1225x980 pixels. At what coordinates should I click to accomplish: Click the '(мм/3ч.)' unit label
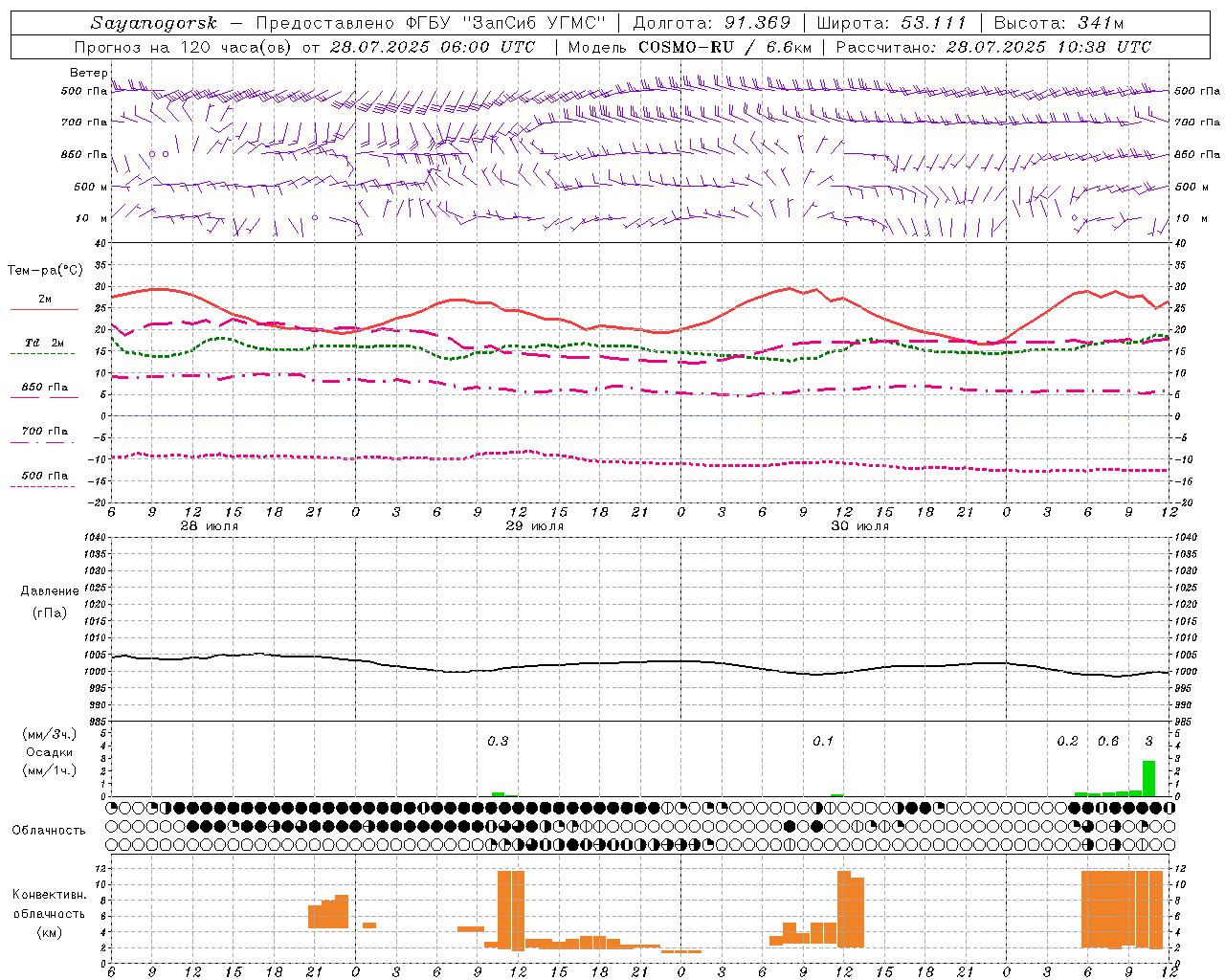pos(48,734)
